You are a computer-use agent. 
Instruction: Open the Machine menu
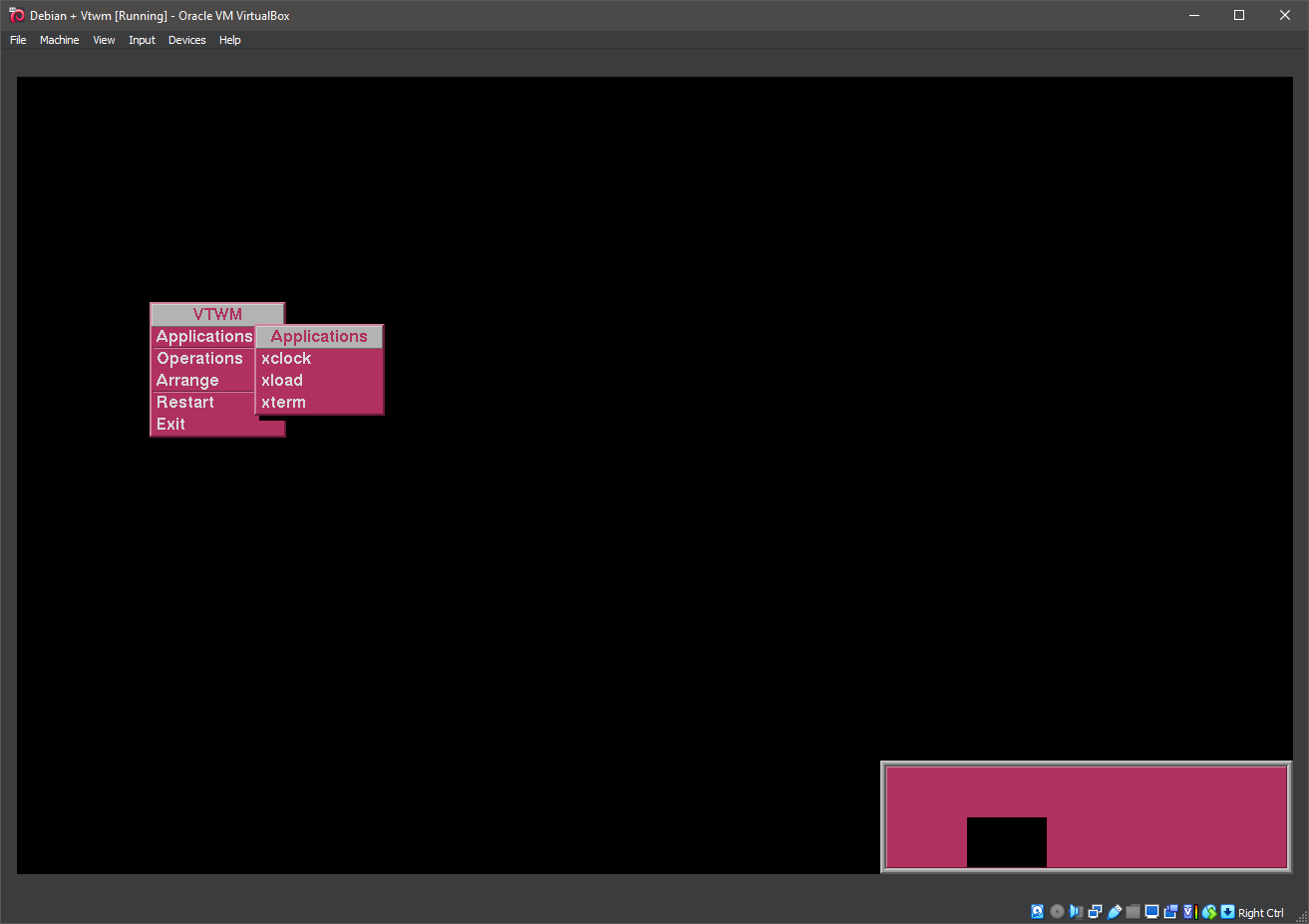click(x=59, y=40)
